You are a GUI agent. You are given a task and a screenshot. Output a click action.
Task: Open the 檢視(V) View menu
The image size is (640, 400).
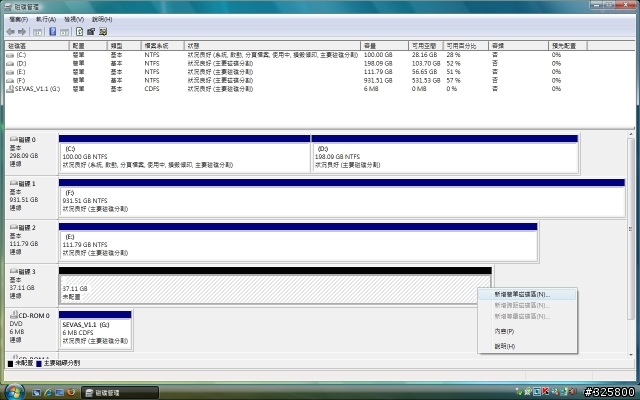pos(74,19)
